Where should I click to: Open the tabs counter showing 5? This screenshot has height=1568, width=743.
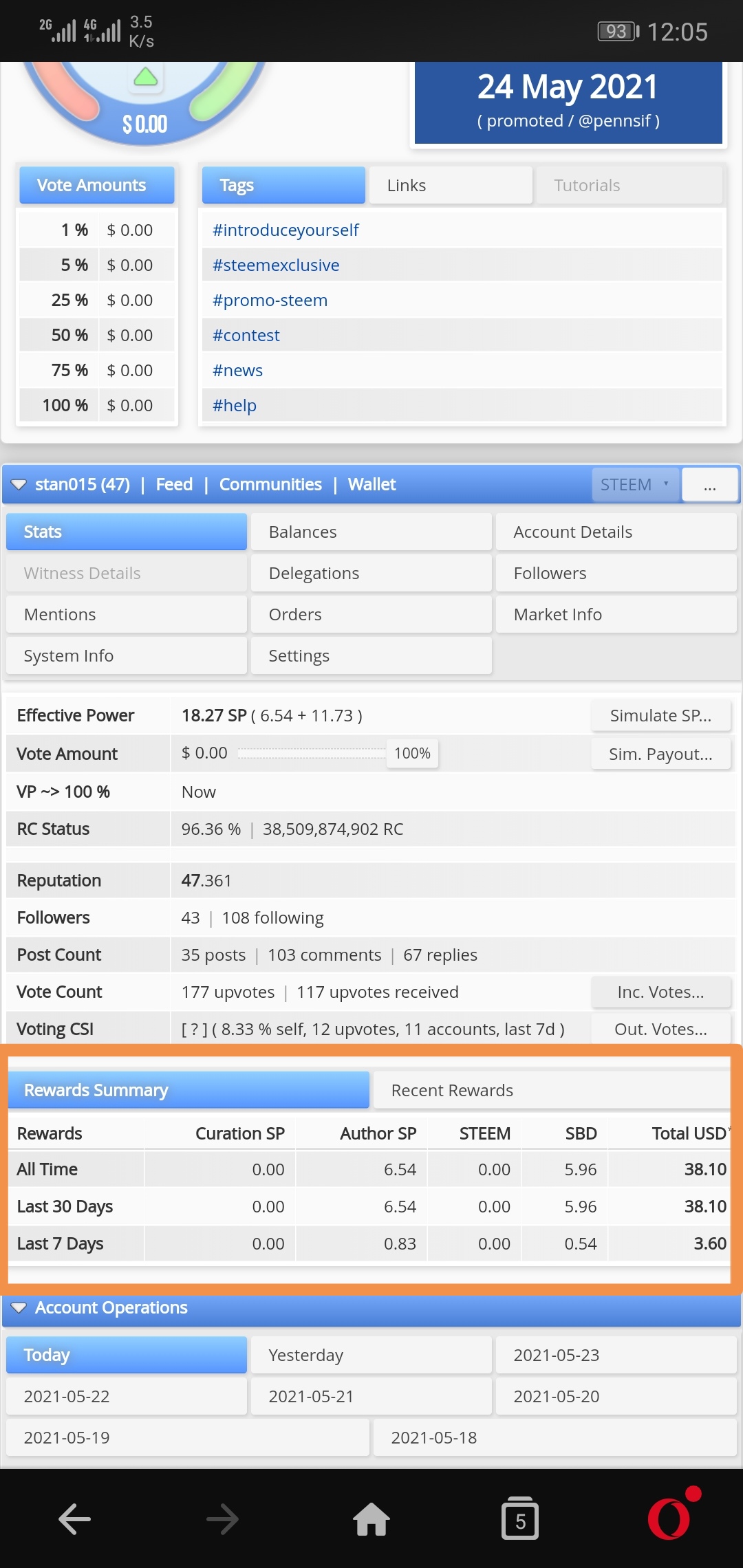click(520, 1518)
